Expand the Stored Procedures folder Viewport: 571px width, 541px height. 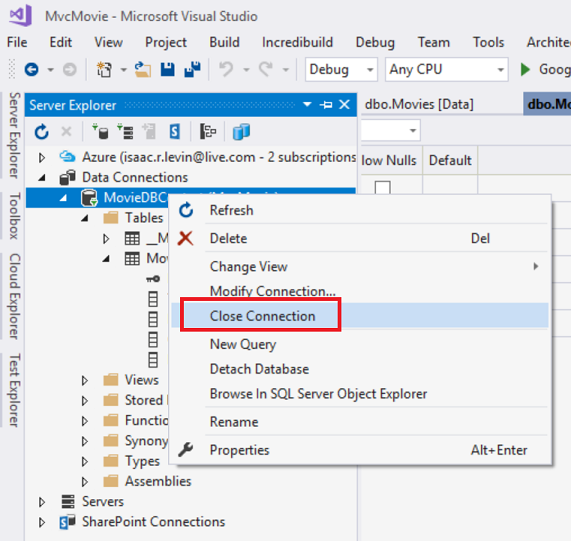(x=85, y=401)
